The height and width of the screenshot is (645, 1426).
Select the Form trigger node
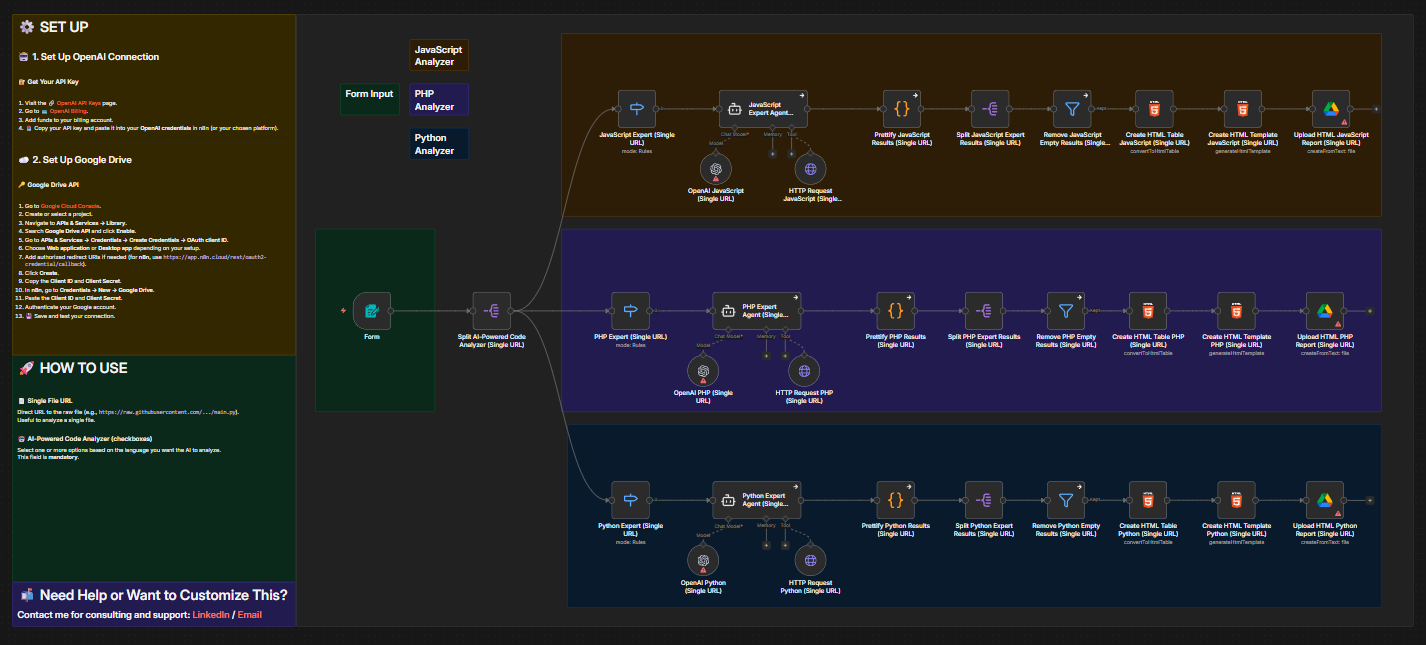(372, 311)
